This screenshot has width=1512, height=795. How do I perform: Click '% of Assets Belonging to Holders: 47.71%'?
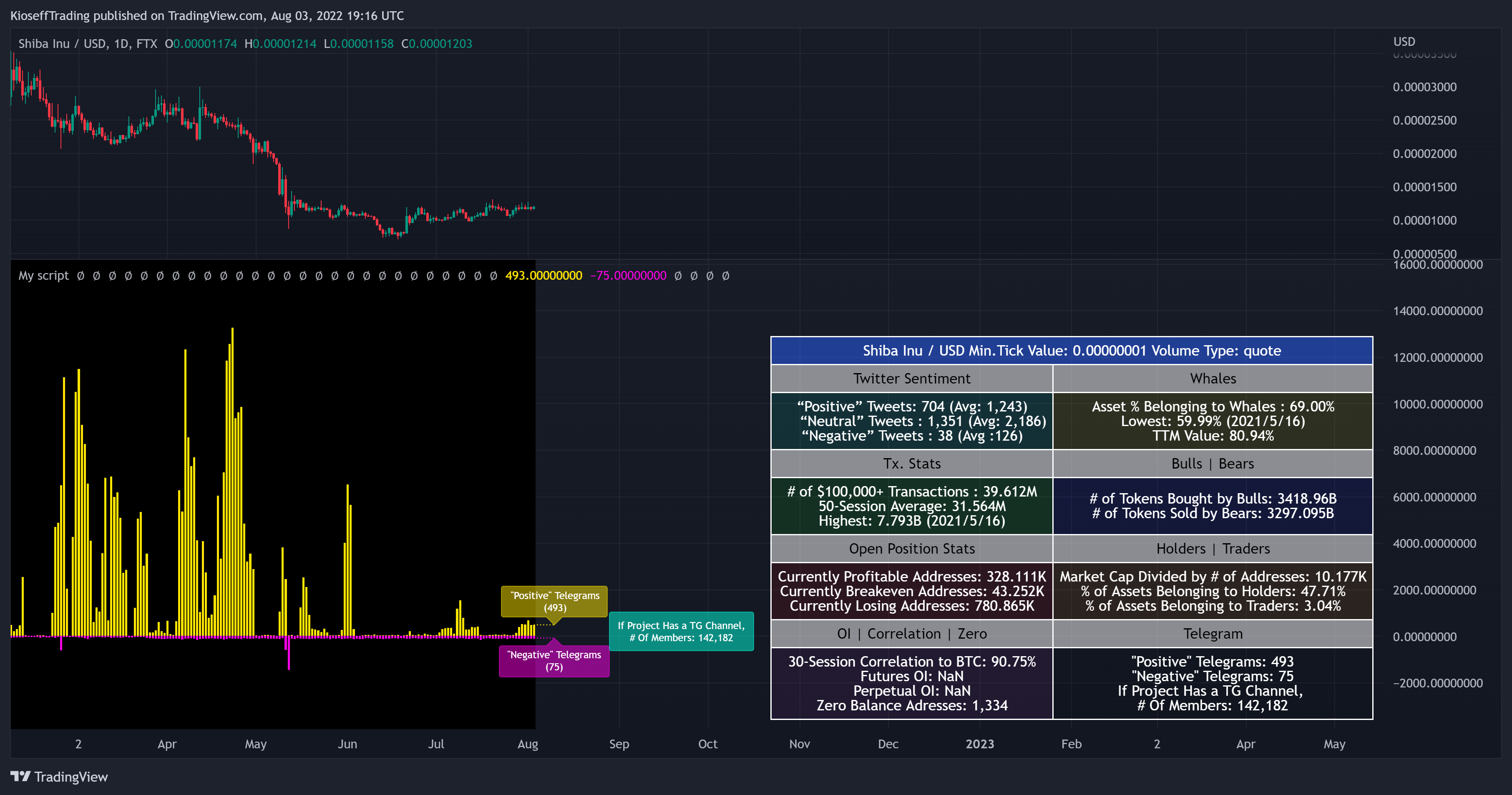coord(1213,591)
